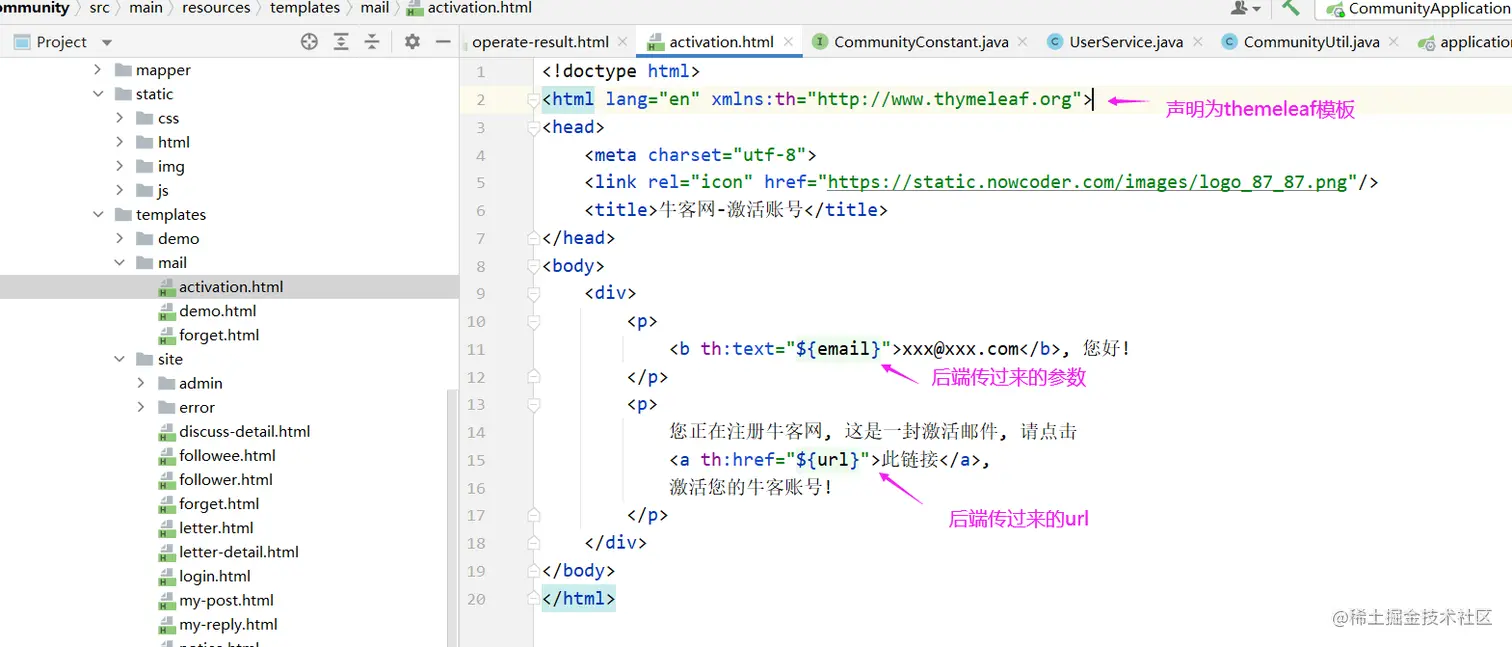1512x647 pixels.
Task: Click the templates breadcrumb
Action: [305, 8]
